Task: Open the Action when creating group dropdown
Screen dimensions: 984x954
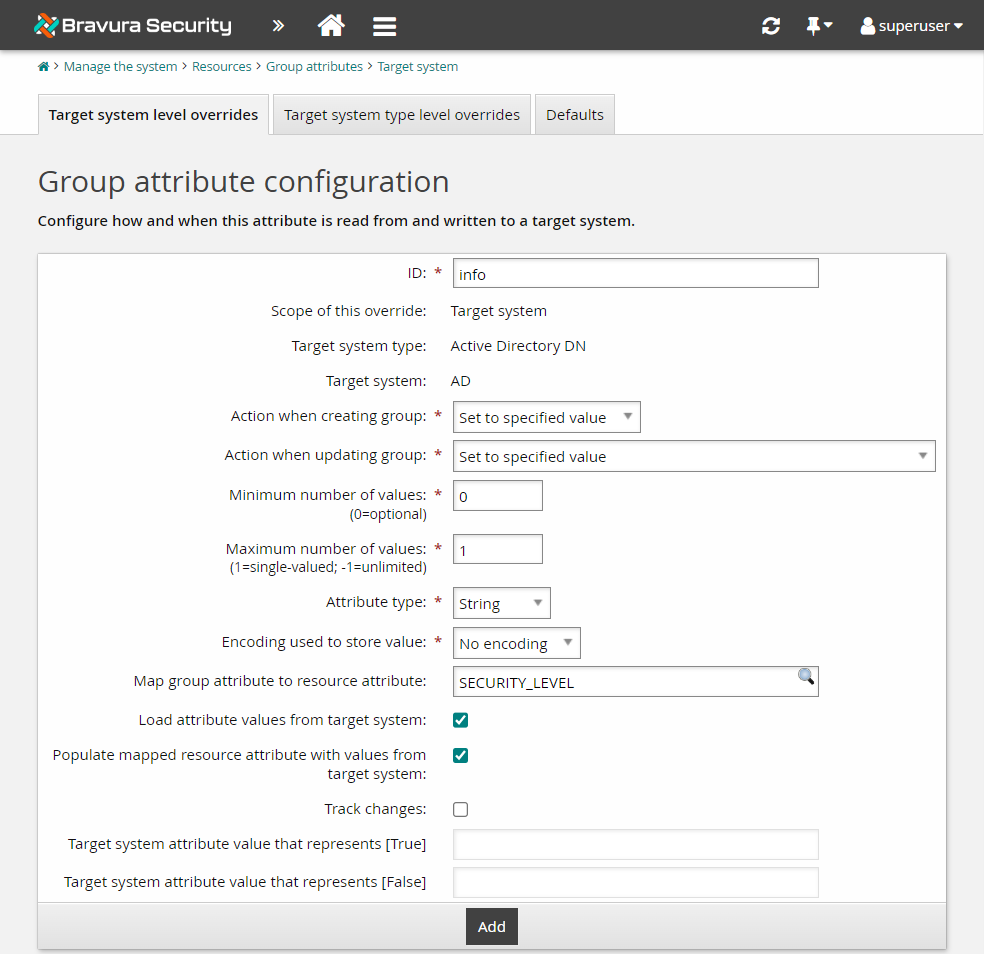Action: click(x=546, y=416)
